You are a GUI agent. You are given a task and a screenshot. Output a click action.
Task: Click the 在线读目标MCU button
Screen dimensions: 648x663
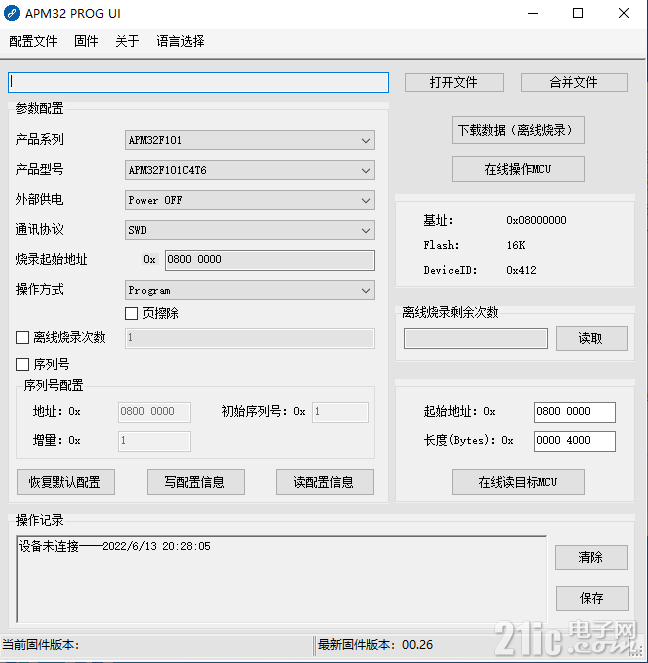coord(518,482)
